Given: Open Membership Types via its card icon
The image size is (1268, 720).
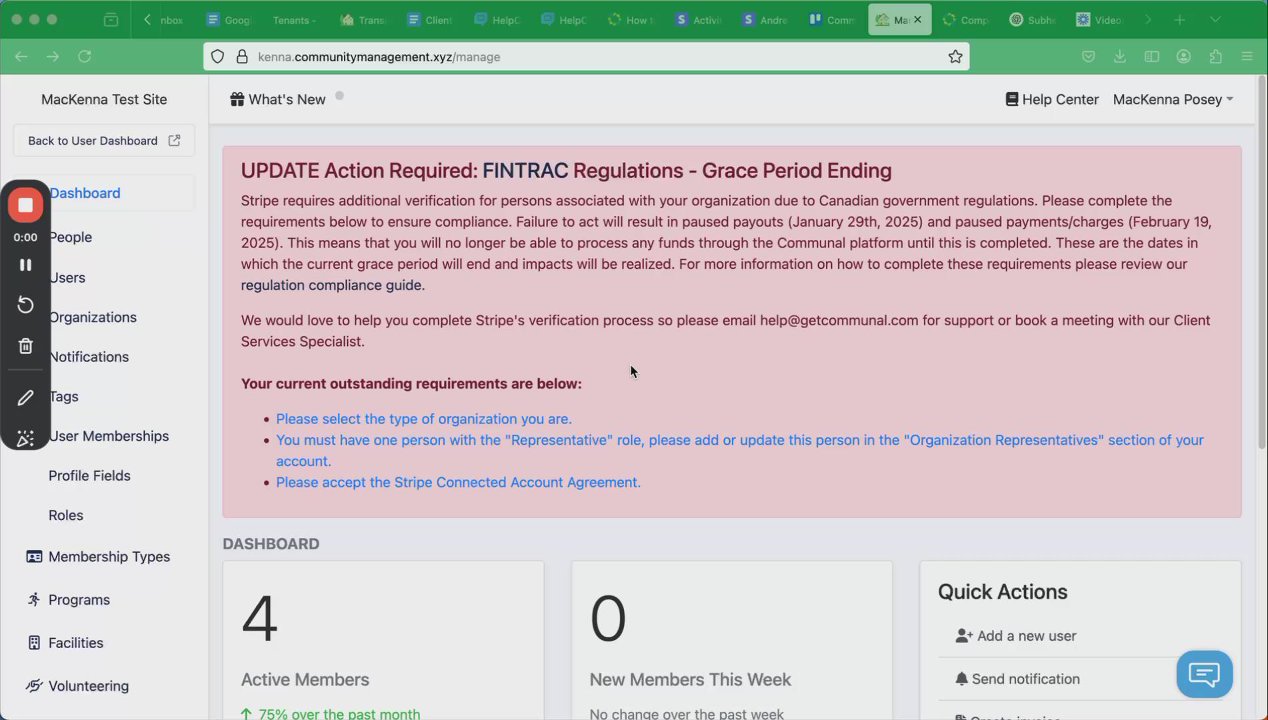Looking at the screenshot, I should [34, 557].
